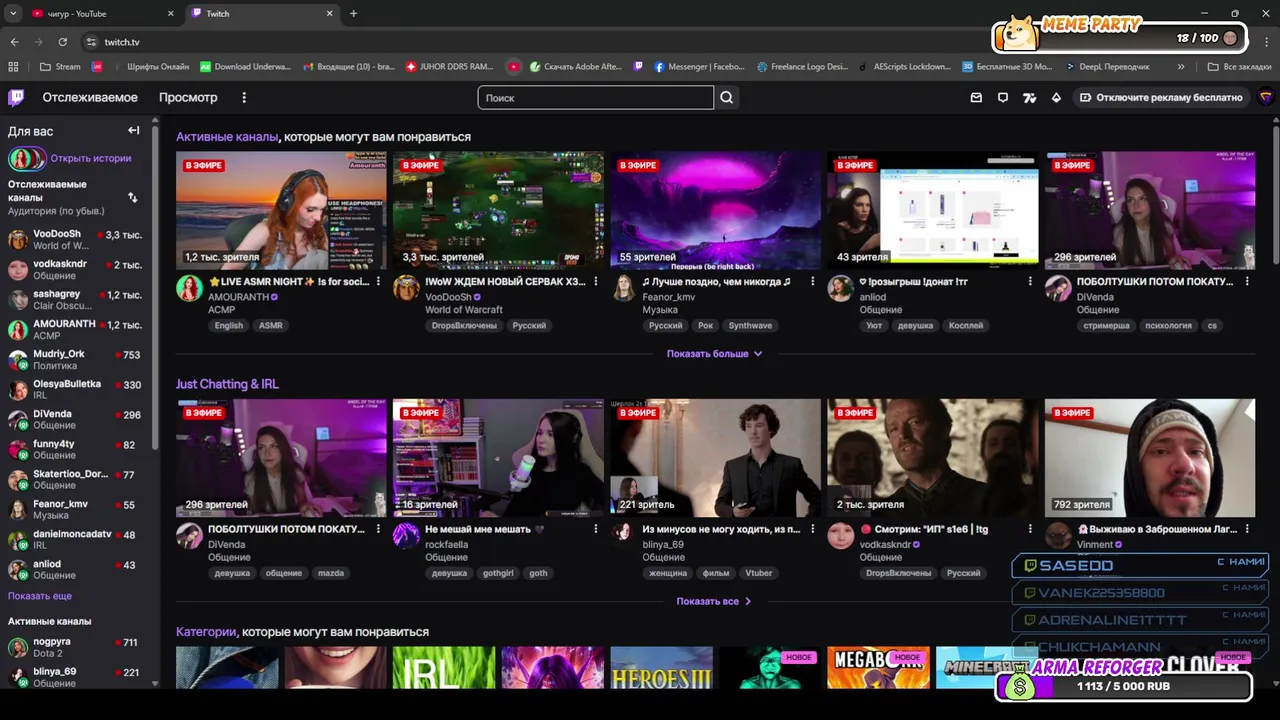
Task: Open options menu for Feanor_kmv stream card
Action: tap(812, 282)
